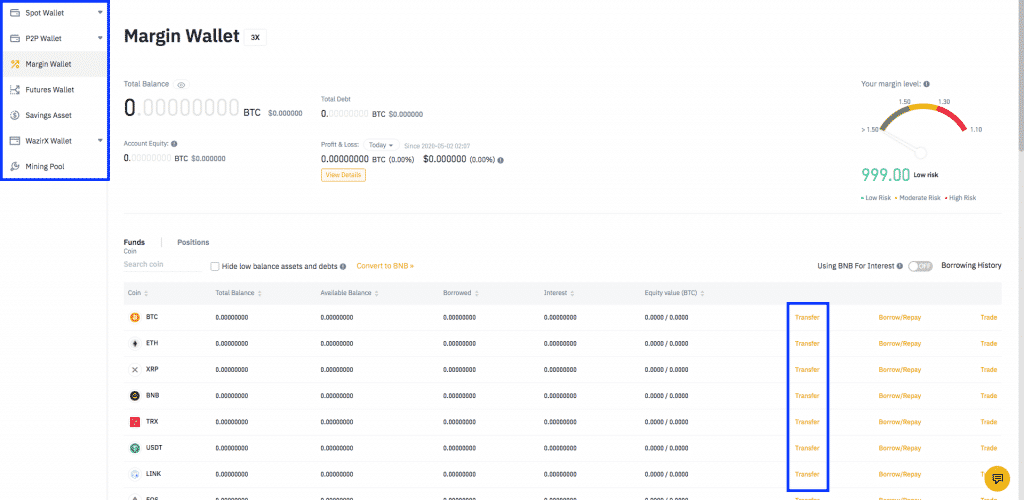Viewport: 1024px width, 500px height.
Task: Click Trade in the TRX row
Action: coord(989,422)
